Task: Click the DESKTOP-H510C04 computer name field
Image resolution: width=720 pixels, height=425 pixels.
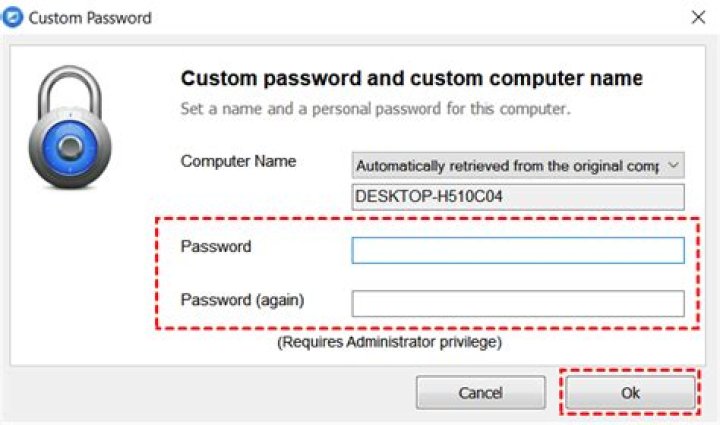Action: 518,196
